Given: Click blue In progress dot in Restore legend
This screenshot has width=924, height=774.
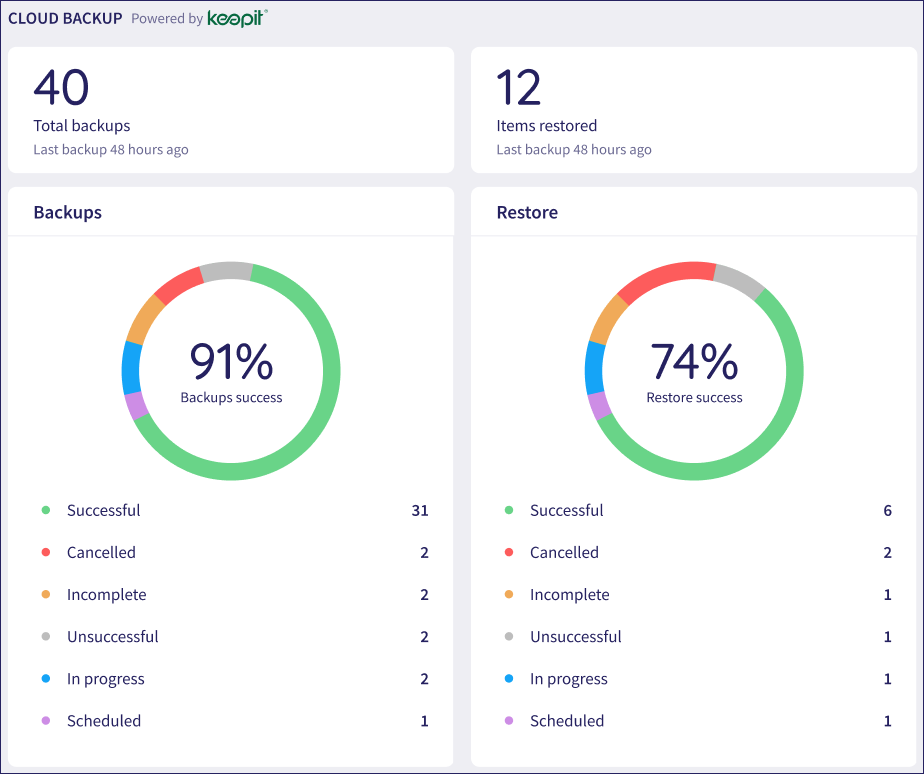Looking at the screenshot, I should 509,679.
